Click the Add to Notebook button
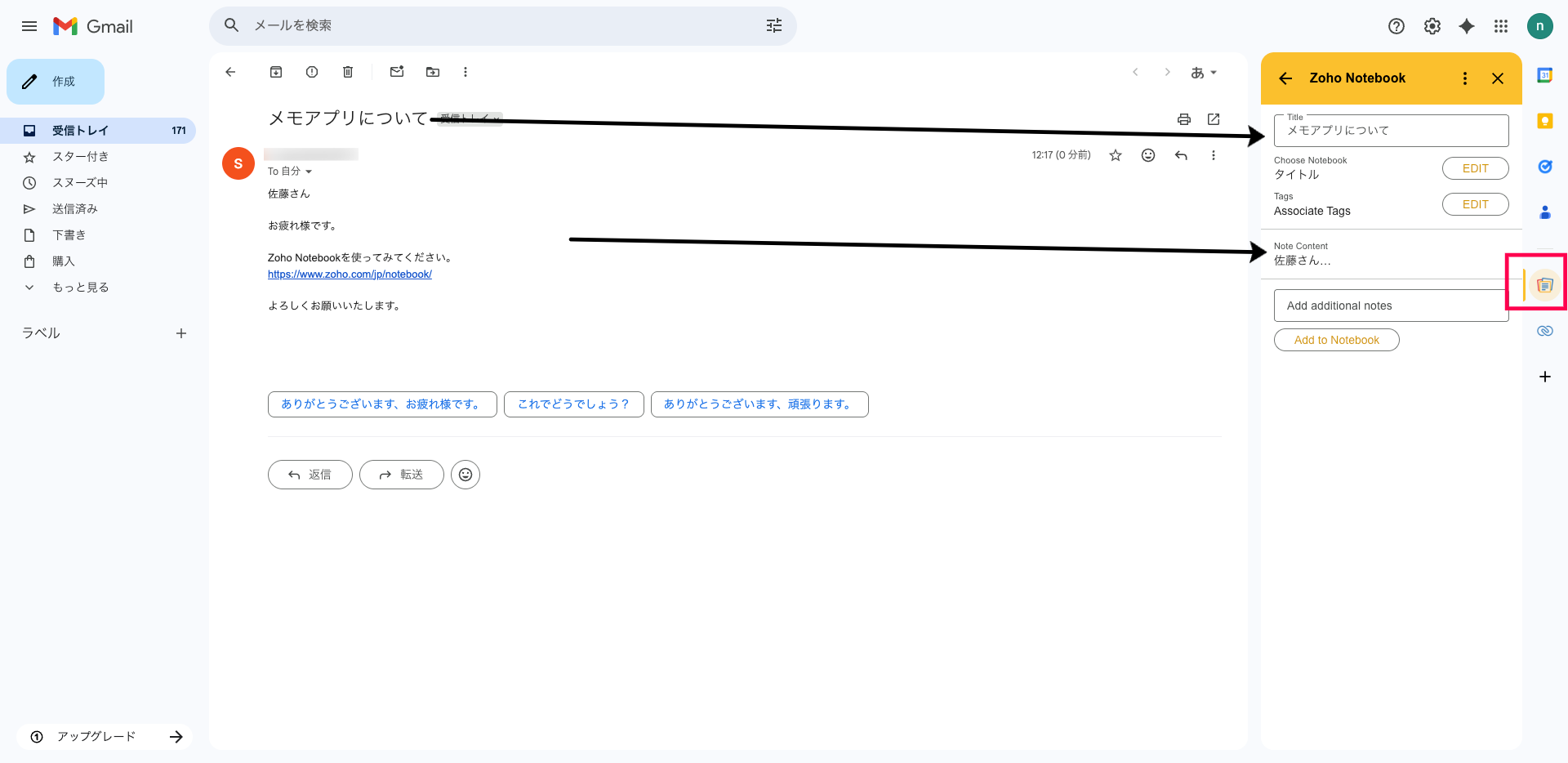 coord(1336,340)
